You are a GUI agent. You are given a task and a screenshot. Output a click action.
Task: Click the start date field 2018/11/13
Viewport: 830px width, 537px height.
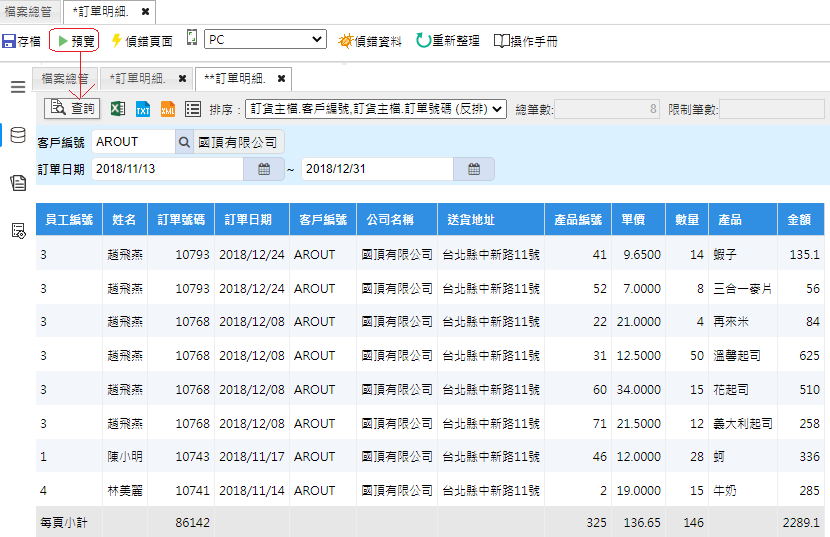pyautogui.click(x=167, y=169)
